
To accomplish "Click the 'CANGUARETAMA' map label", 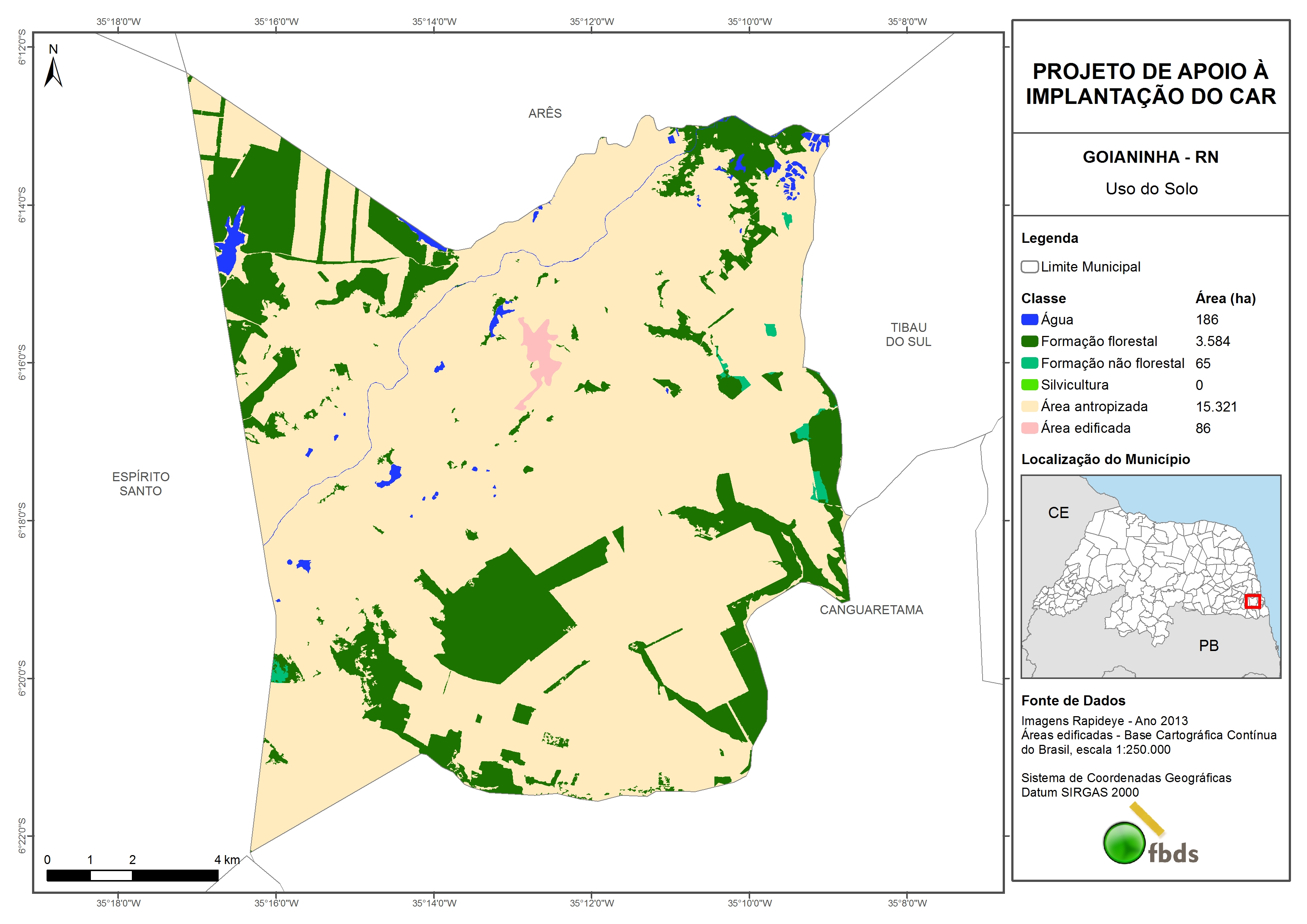I will [871, 610].
